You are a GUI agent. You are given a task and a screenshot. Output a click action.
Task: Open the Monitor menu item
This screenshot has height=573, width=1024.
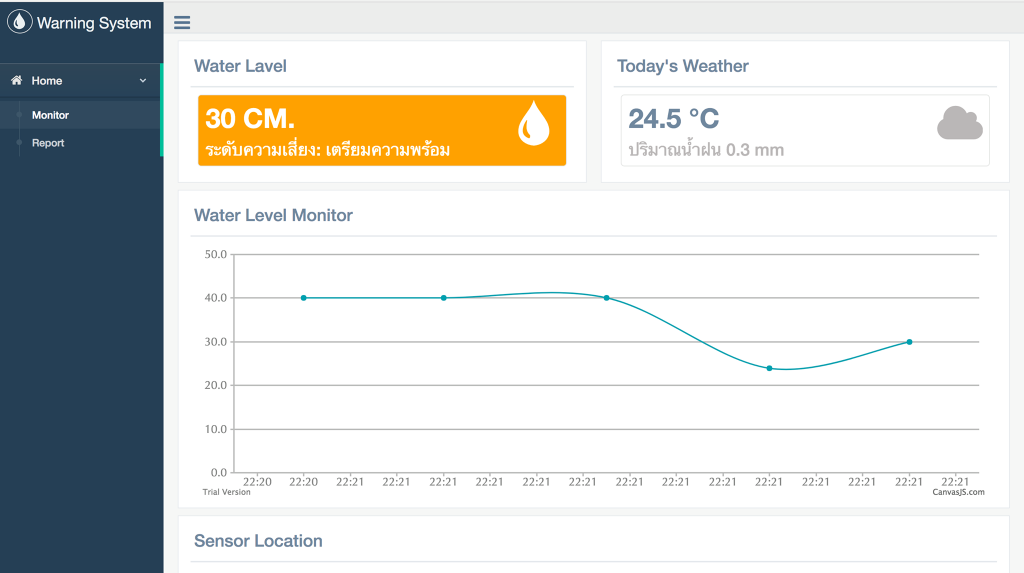click(50, 115)
